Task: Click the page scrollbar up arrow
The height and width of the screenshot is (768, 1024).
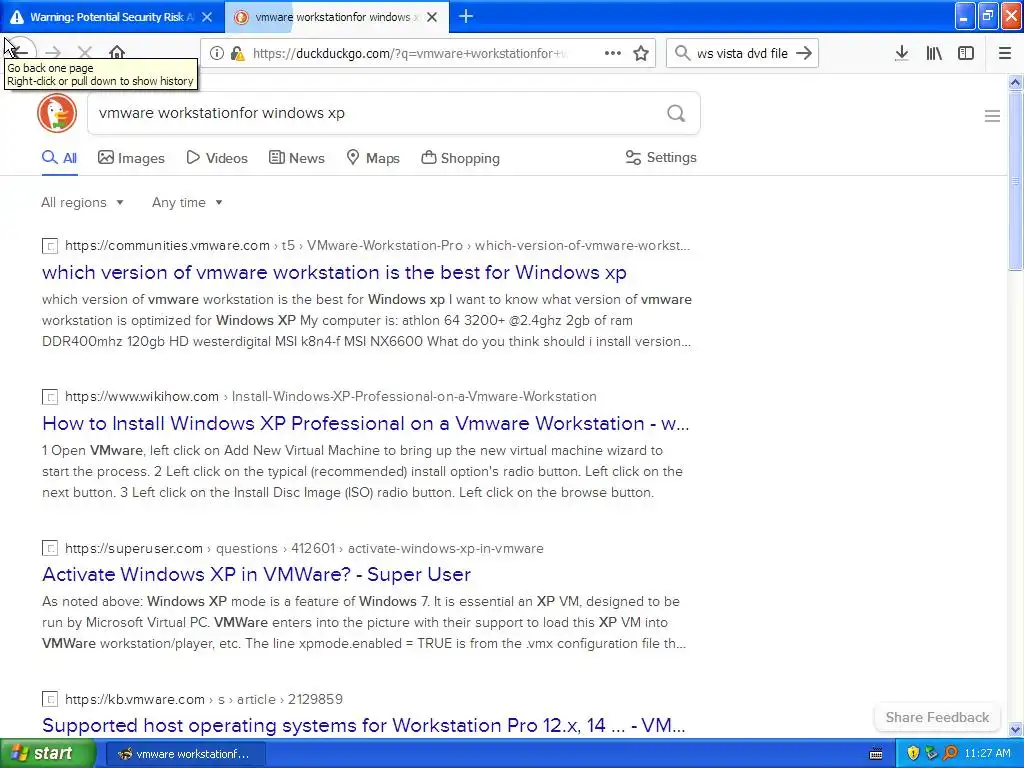Action: tap(1015, 82)
